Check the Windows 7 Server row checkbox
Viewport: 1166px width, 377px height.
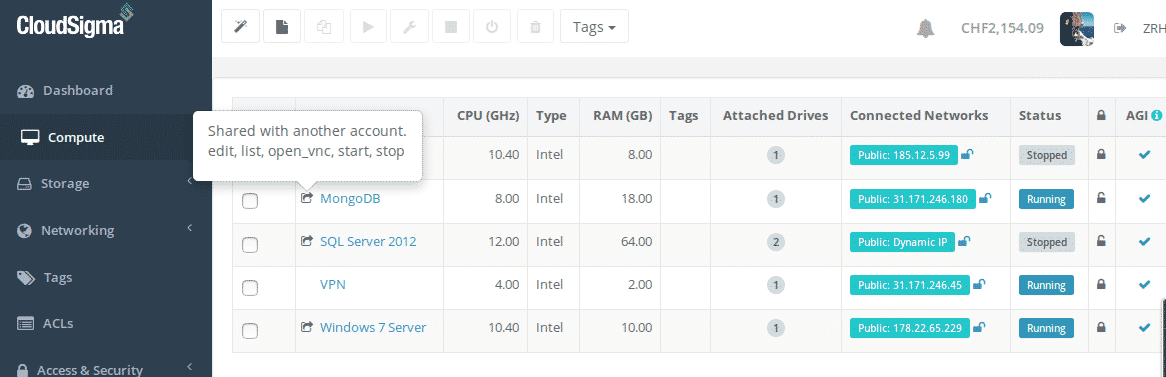pyautogui.click(x=251, y=331)
